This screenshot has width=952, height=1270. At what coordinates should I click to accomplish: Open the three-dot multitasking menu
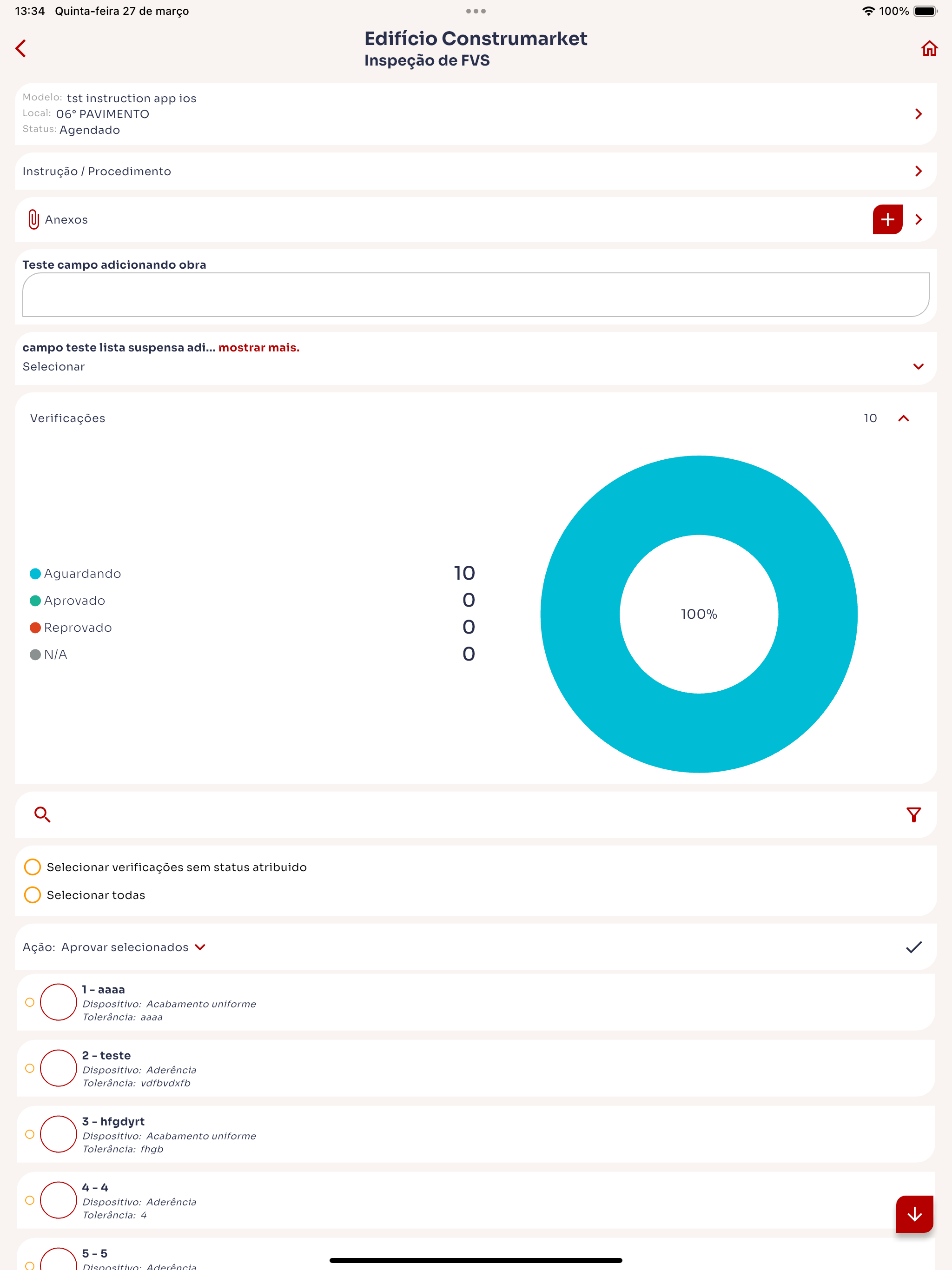476,11
